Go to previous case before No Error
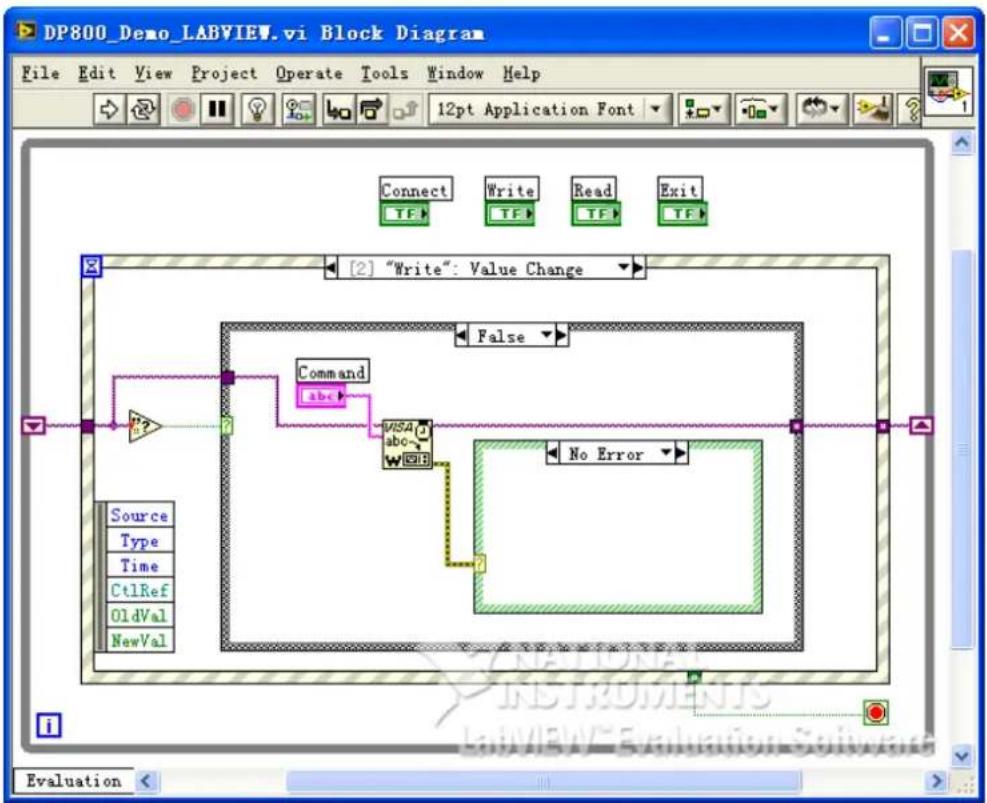 553,453
